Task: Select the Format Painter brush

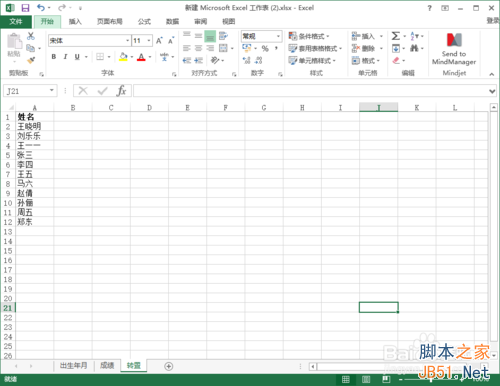Action: [x=31, y=60]
